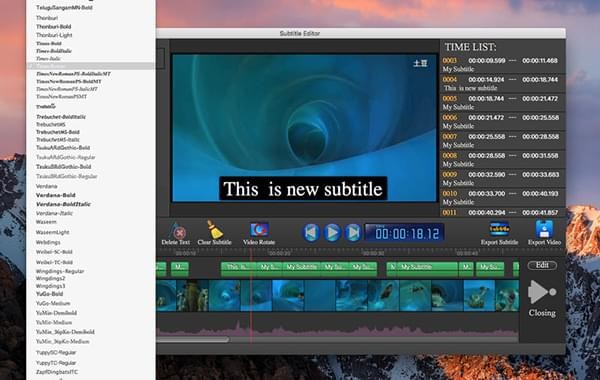The image size is (600, 380).
Task: Click the horizontal timeline scrollbar
Action: point(193,339)
